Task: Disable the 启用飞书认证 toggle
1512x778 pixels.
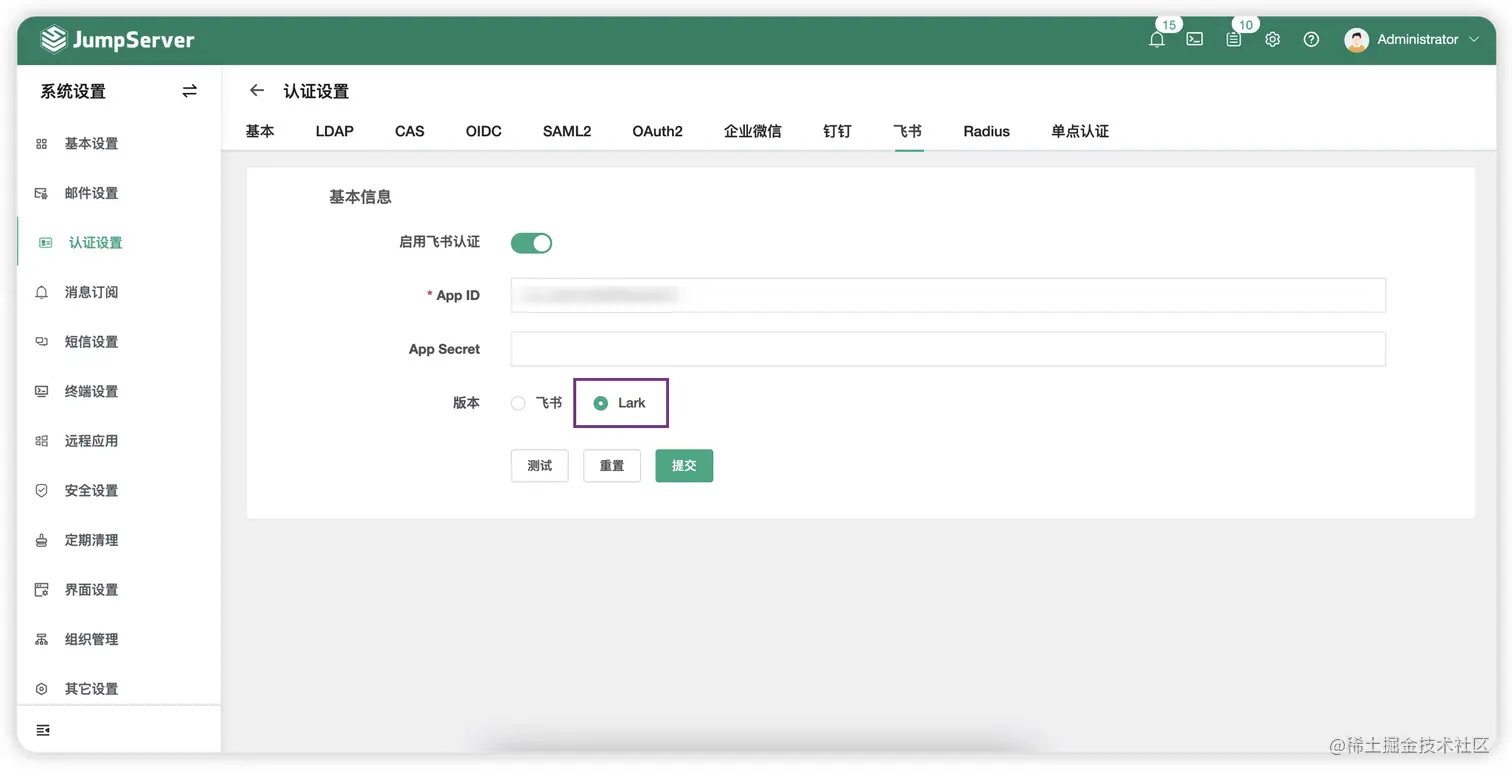Action: [531, 242]
